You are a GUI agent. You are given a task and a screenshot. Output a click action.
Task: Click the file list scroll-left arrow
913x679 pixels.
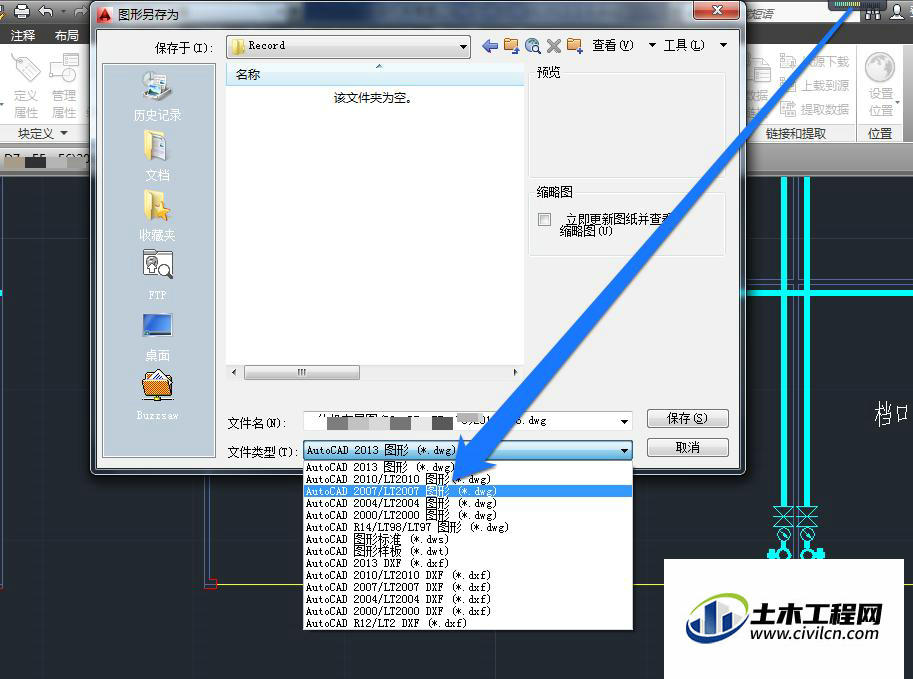coord(234,372)
